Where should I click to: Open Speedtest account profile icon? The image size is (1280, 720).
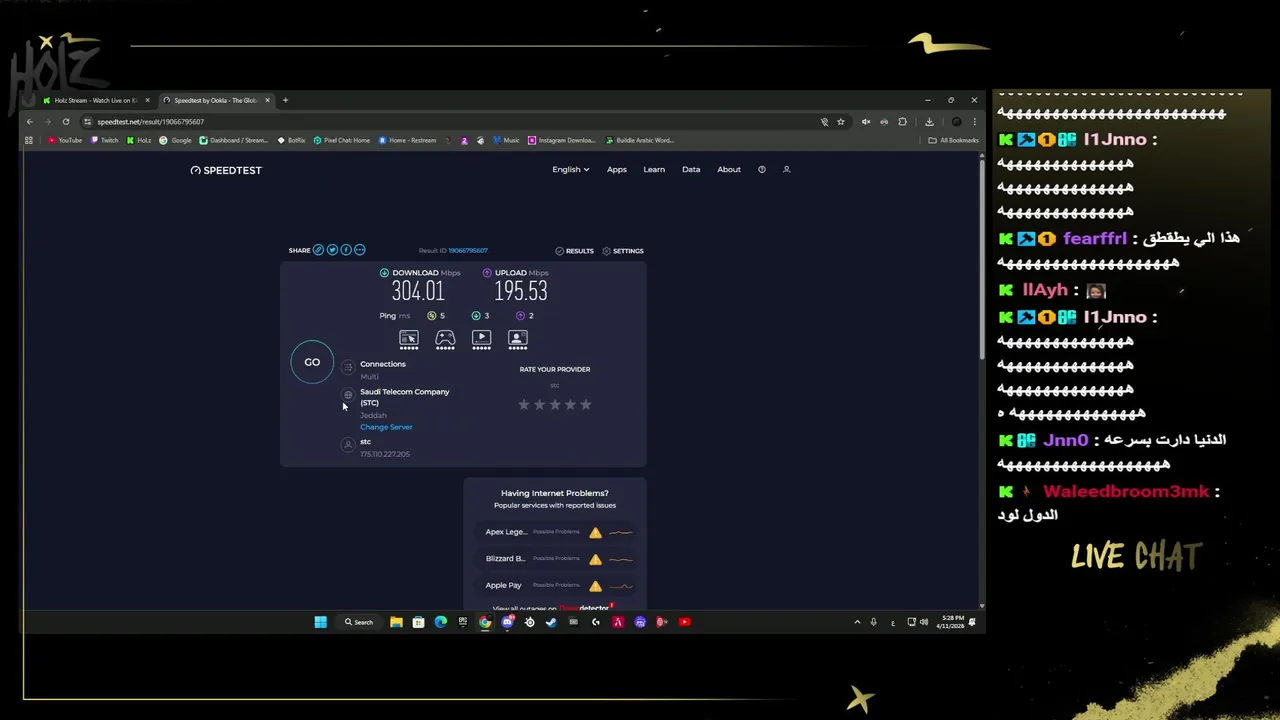[786, 170]
